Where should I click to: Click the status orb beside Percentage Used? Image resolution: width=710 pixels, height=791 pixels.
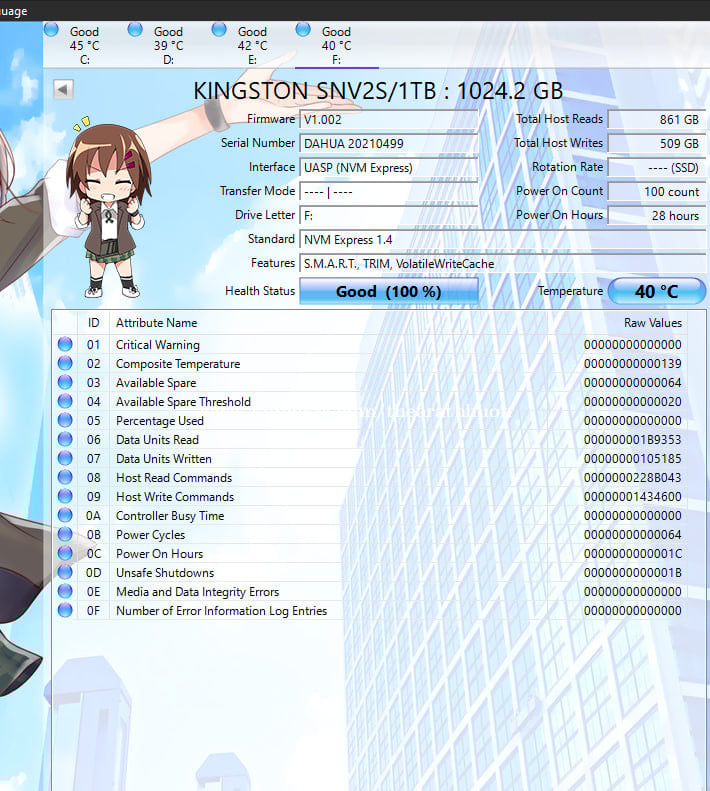point(65,421)
